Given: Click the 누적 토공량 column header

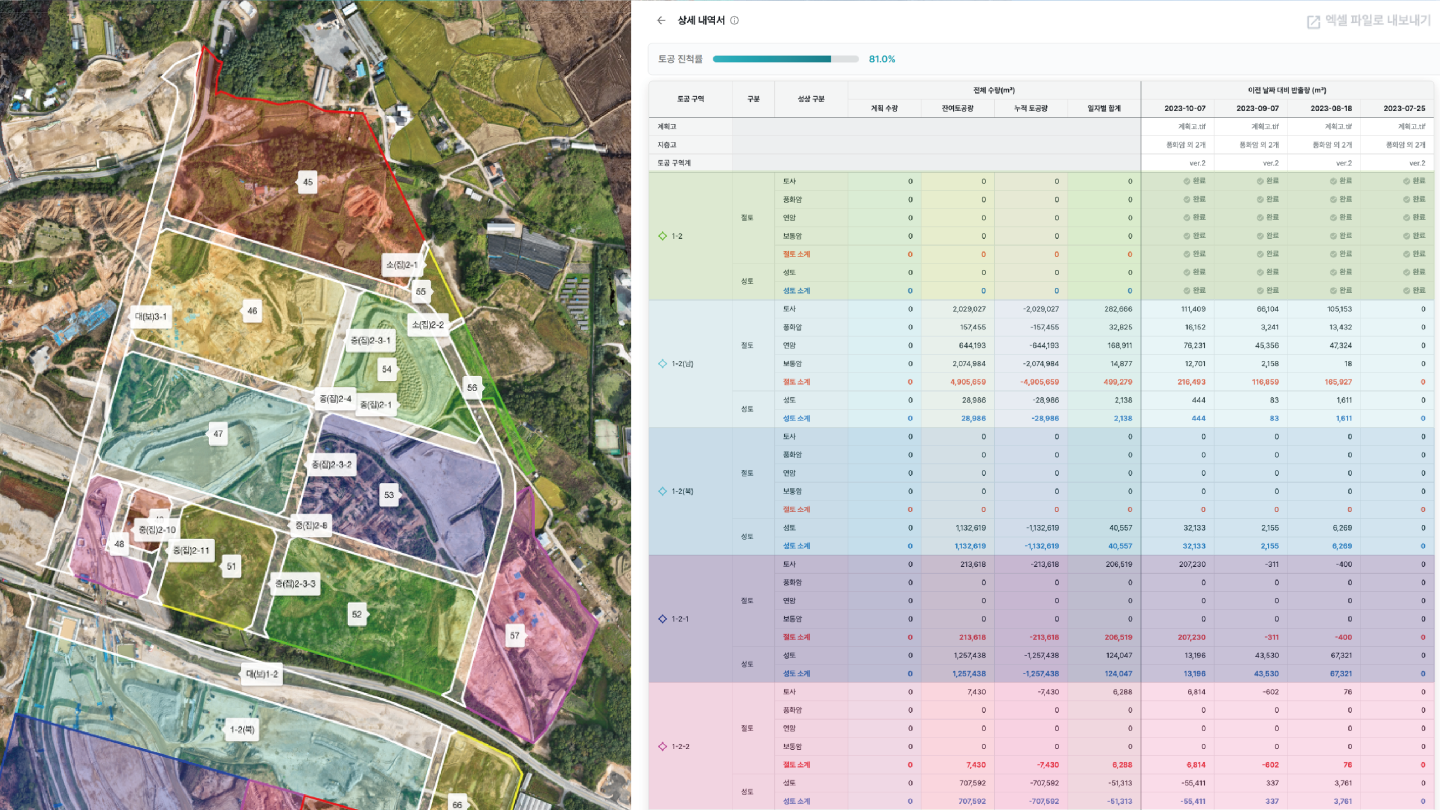Looking at the screenshot, I should click(1030, 108).
